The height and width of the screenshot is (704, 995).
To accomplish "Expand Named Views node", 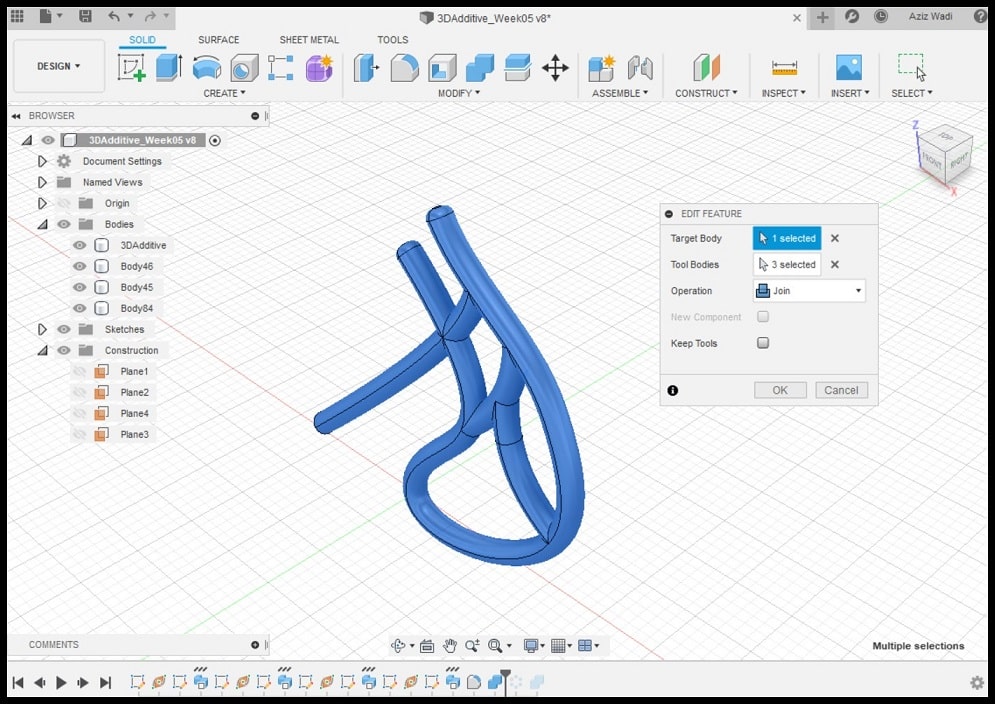I will 42,182.
